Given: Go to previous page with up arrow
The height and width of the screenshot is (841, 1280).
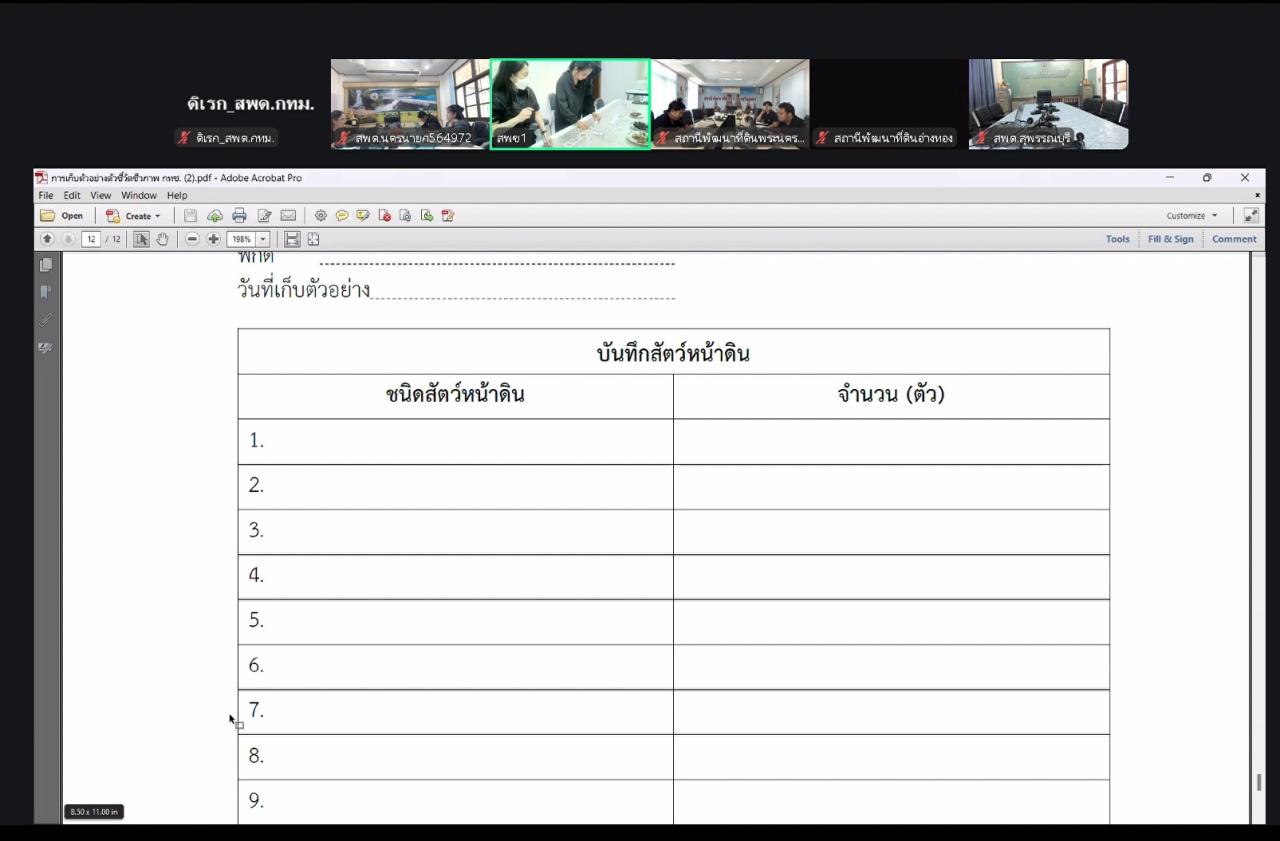Looking at the screenshot, I should 47,239.
